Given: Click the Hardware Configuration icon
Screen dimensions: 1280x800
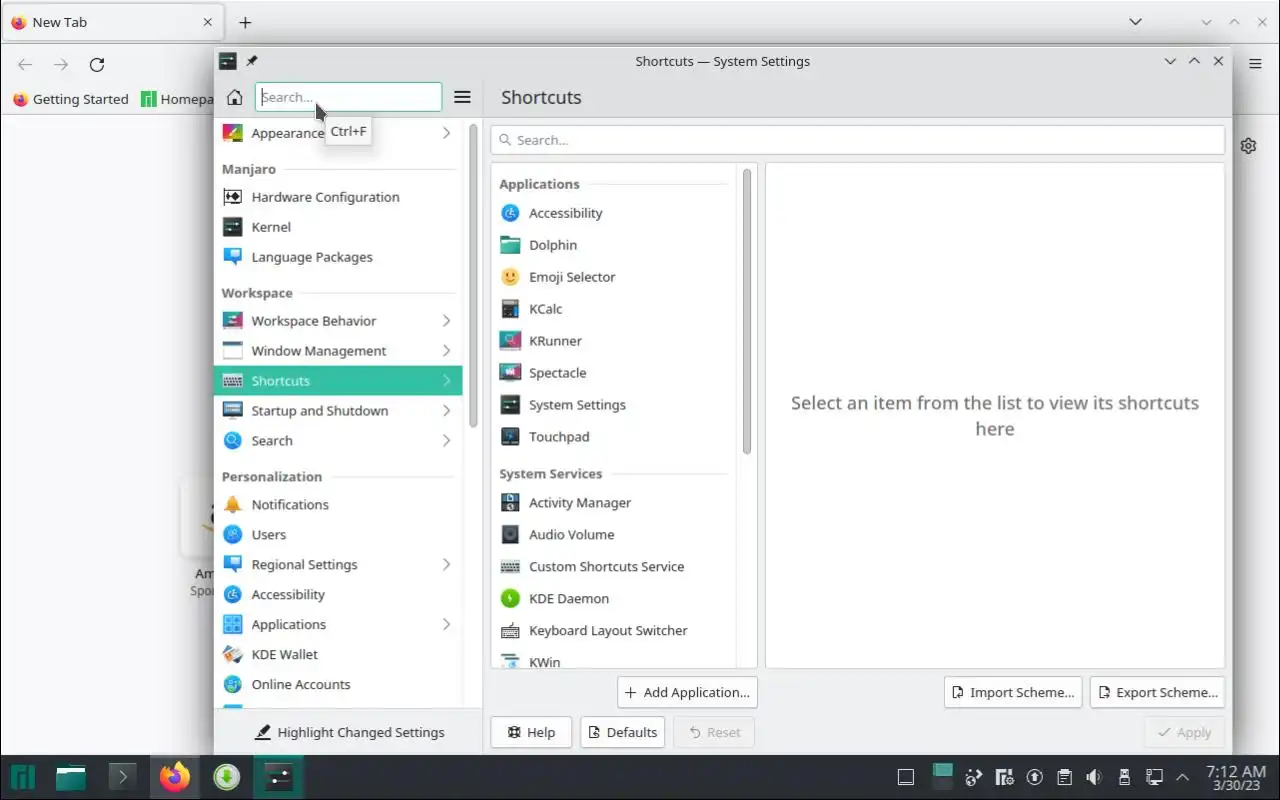Looking at the screenshot, I should (x=232, y=197).
